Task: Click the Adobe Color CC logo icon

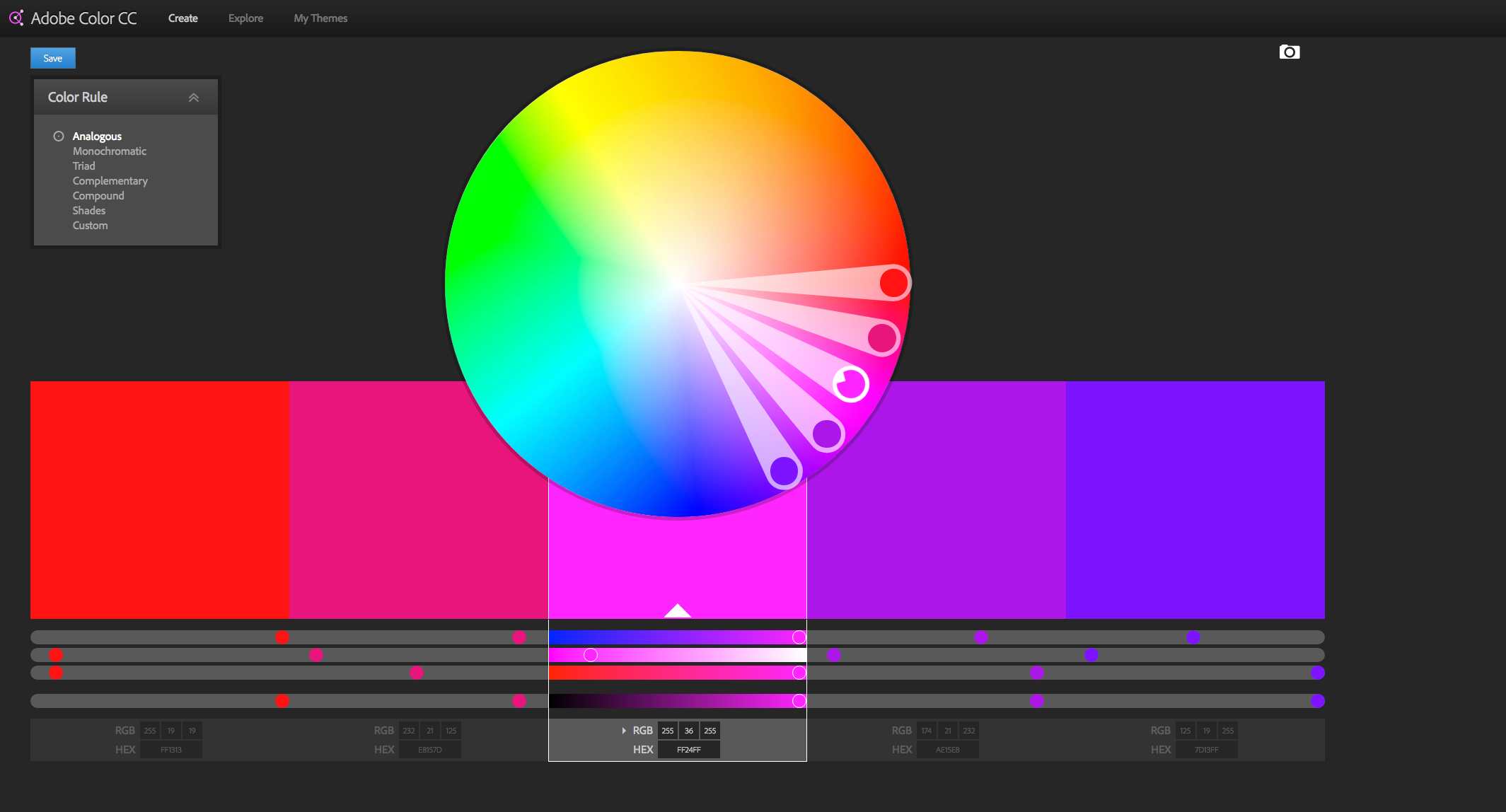Action: click(x=16, y=18)
